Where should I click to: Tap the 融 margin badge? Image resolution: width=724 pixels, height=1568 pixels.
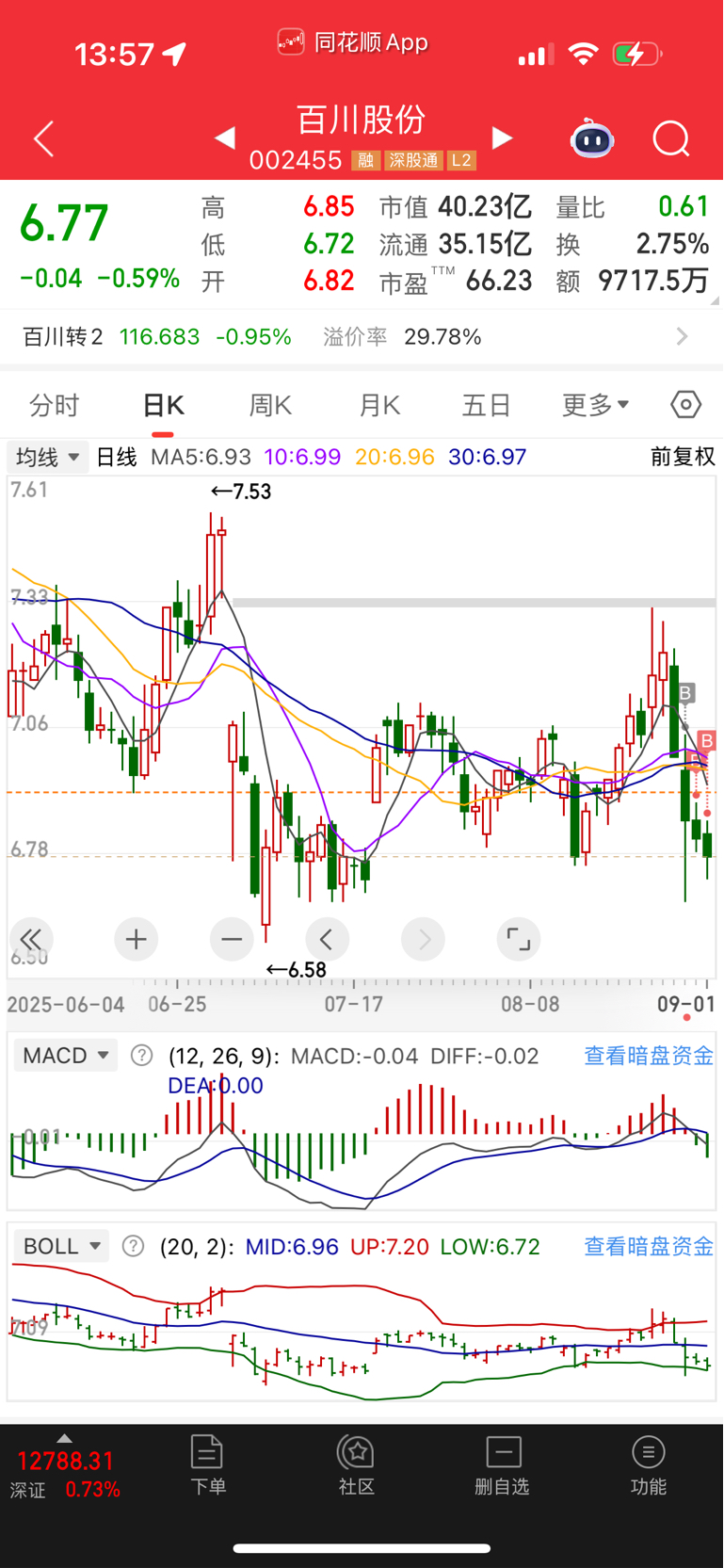coord(365,161)
